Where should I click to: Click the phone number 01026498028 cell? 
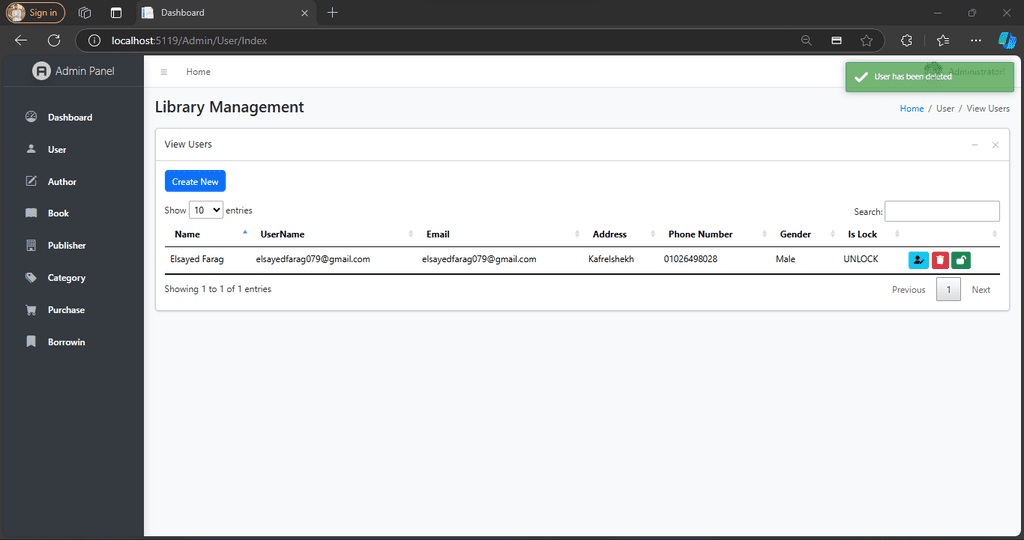coord(690,259)
